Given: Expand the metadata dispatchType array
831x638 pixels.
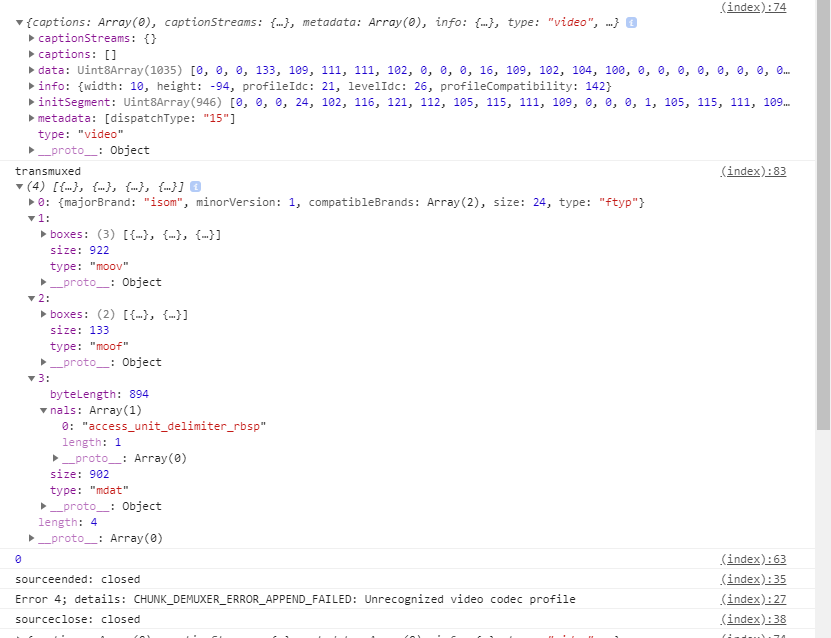Looking at the screenshot, I should coord(32,117).
